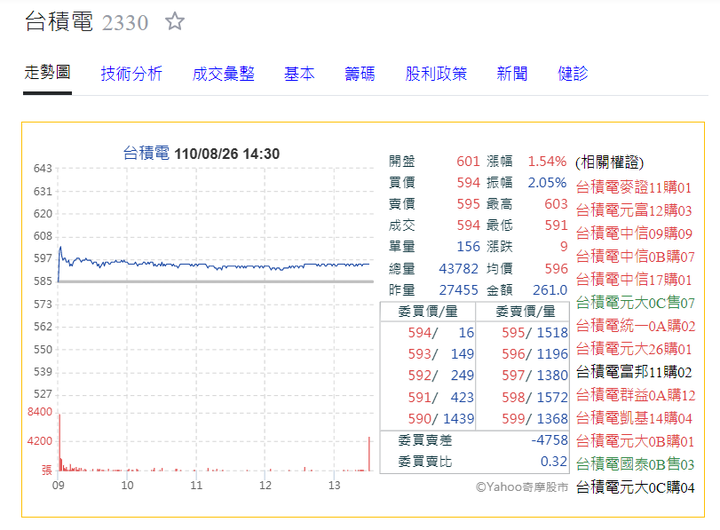This screenshot has width=720, height=530.
Task: Click ask row 596/ 1196
Action: [x=534, y=354]
